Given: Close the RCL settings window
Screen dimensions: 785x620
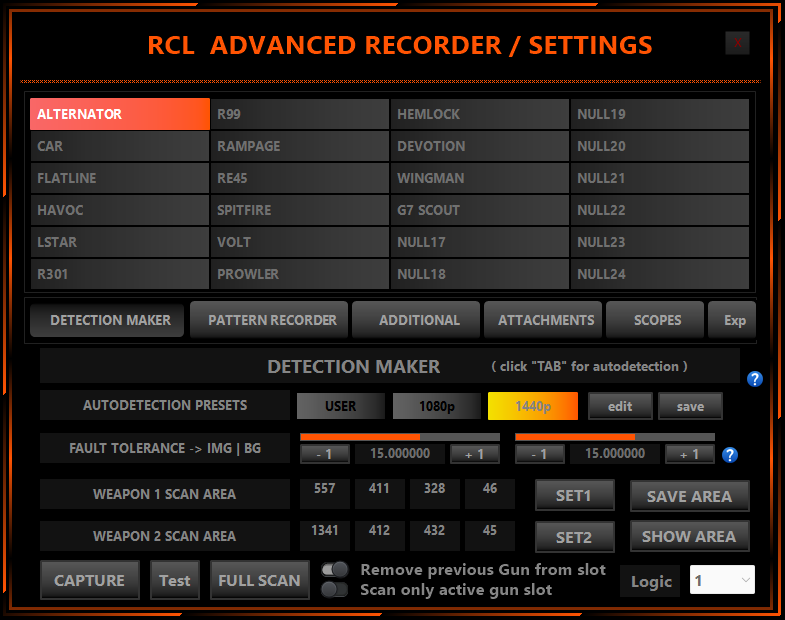Looking at the screenshot, I should tap(738, 43).
